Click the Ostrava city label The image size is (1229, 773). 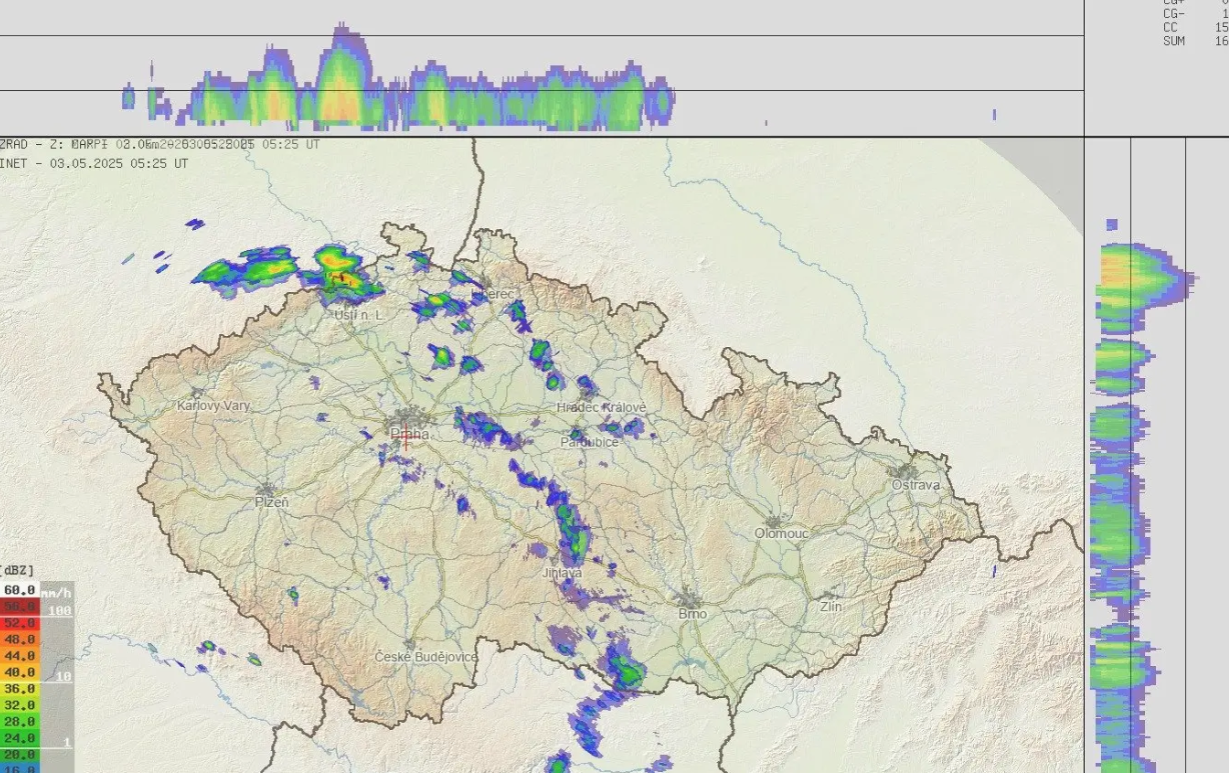[x=916, y=485]
